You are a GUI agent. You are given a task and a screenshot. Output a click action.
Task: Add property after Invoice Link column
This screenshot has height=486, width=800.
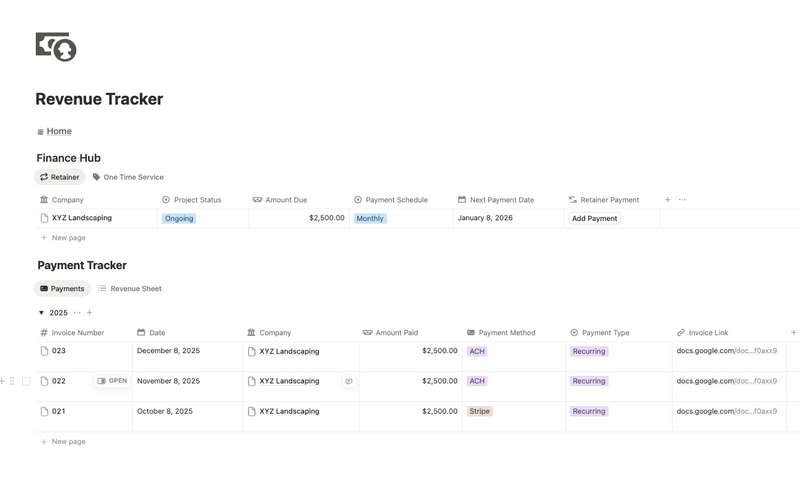tap(793, 333)
